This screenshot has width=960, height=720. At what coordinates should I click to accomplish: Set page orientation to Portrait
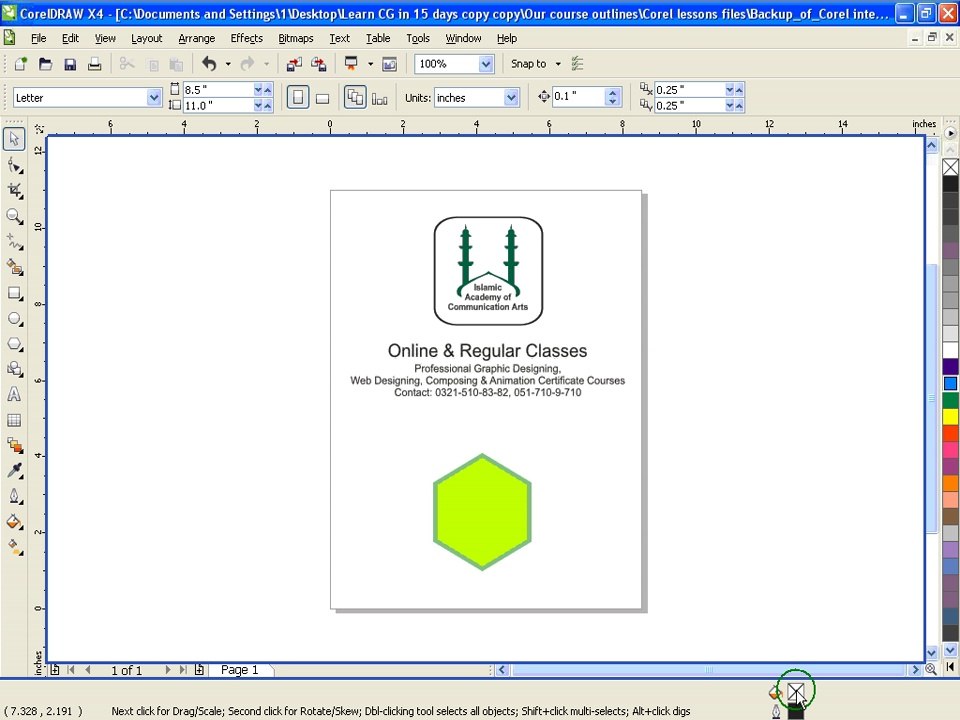[x=298, y=97]
